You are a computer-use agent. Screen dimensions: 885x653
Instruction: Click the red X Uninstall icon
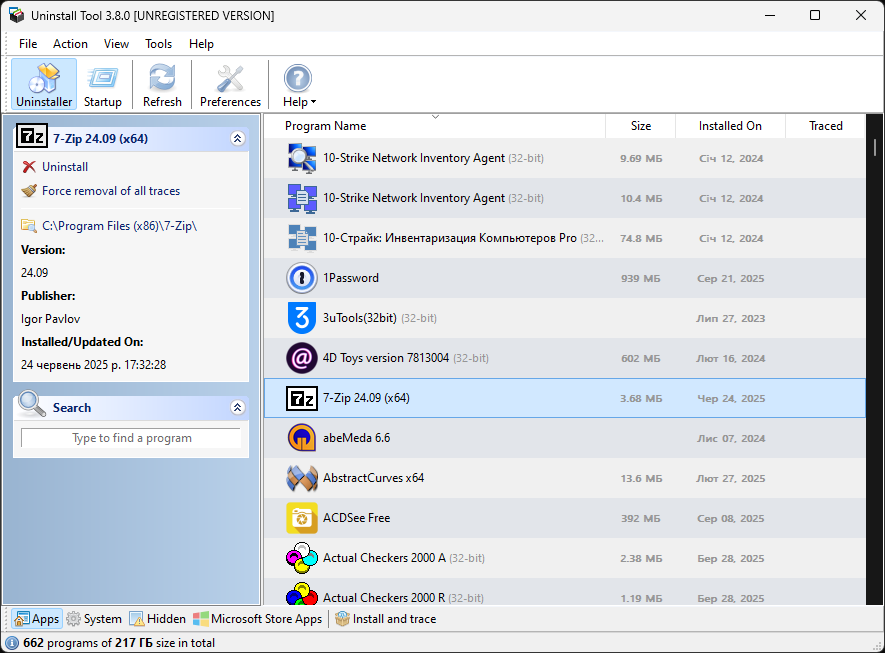29,167
